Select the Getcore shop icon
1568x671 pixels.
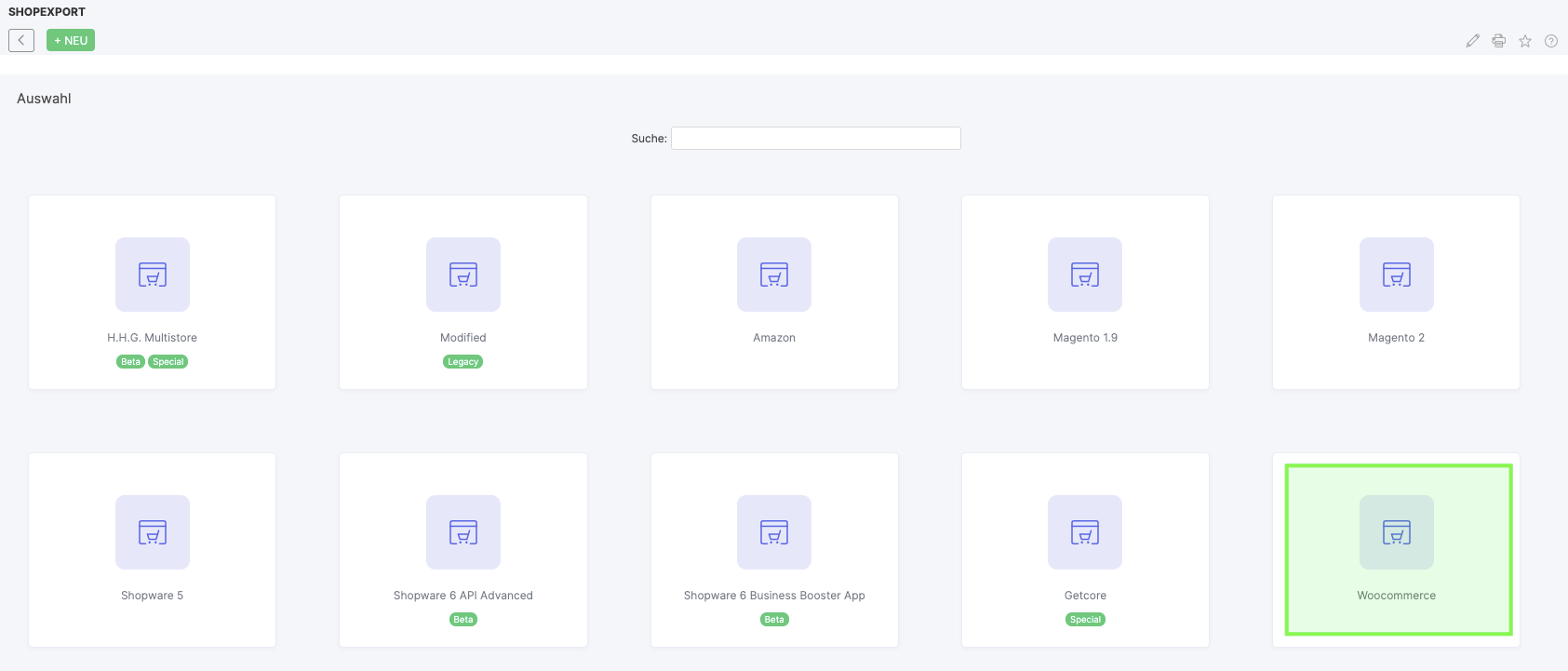pyautogui.click(x=1085, y=532)
